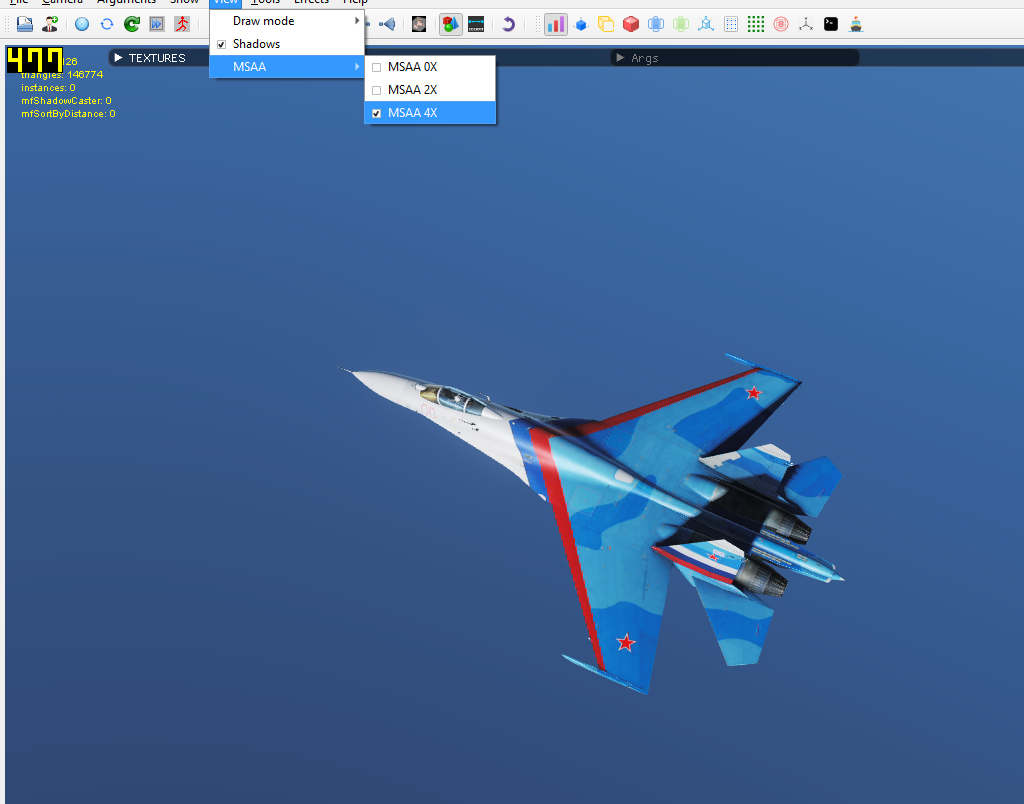Click the small blue cube icon
1024x804 pixels.
point(581,25)
